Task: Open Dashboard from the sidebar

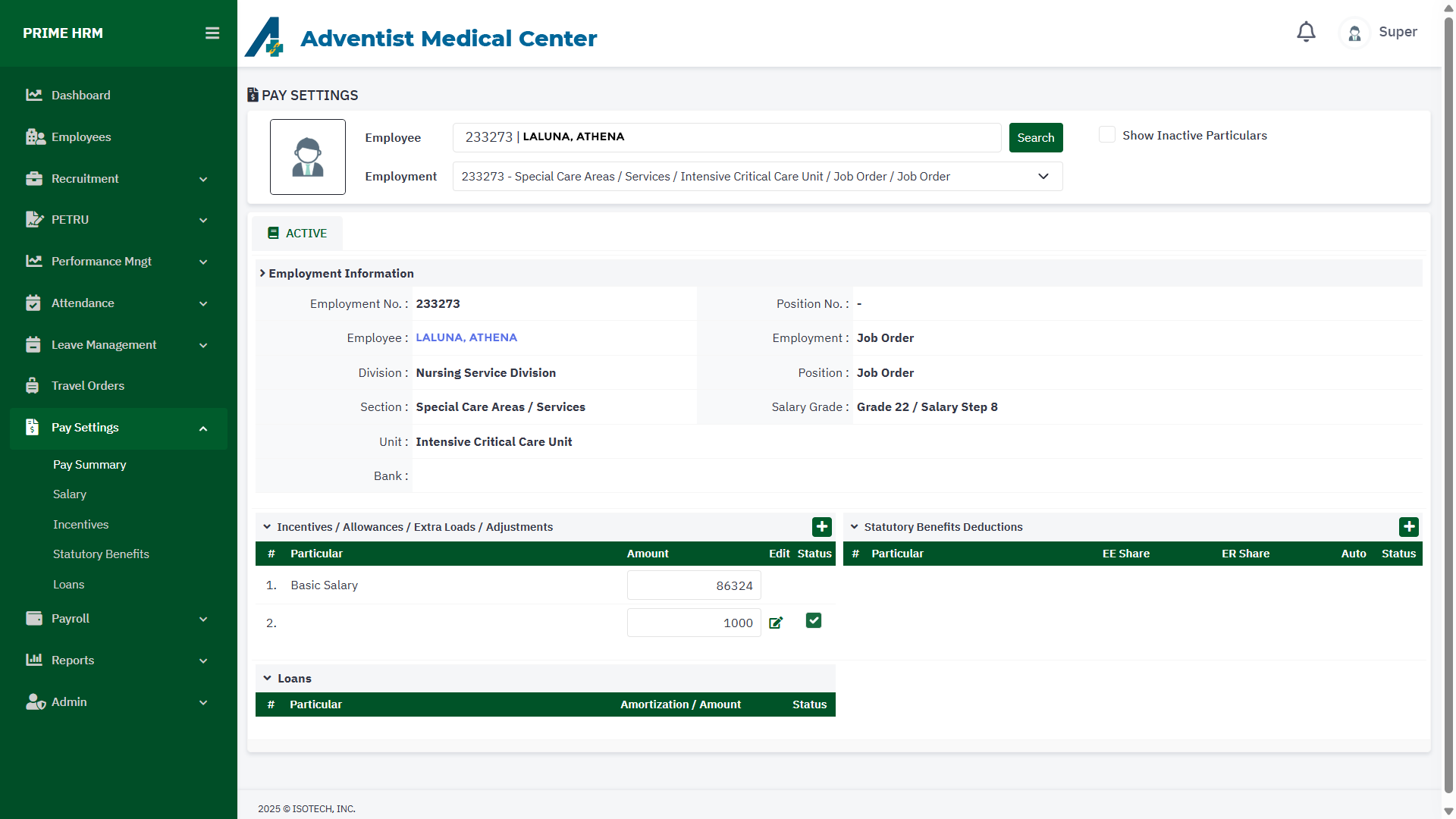Action: (x=80, y=95)
